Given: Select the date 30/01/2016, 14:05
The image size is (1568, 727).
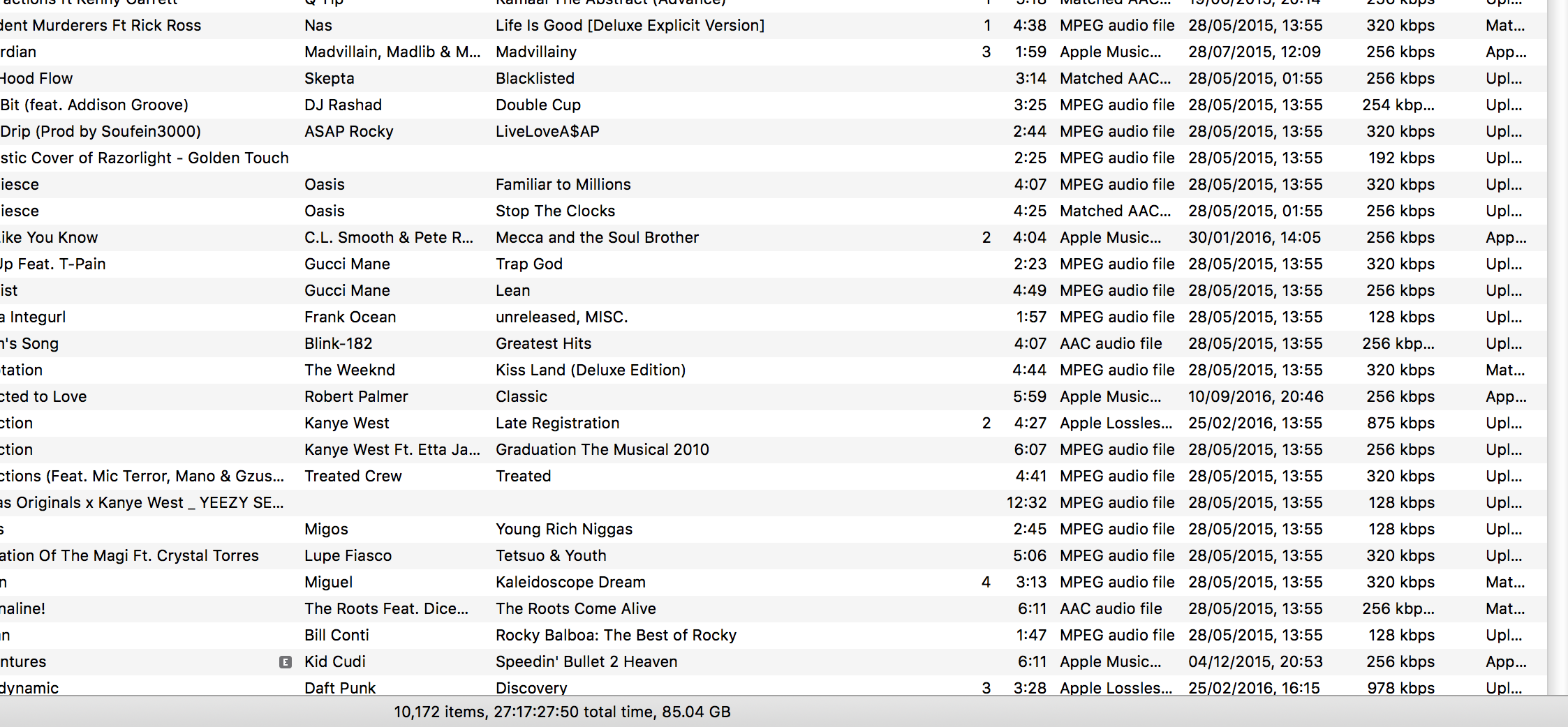Looking at the screenshot, I should (1255, 238).
